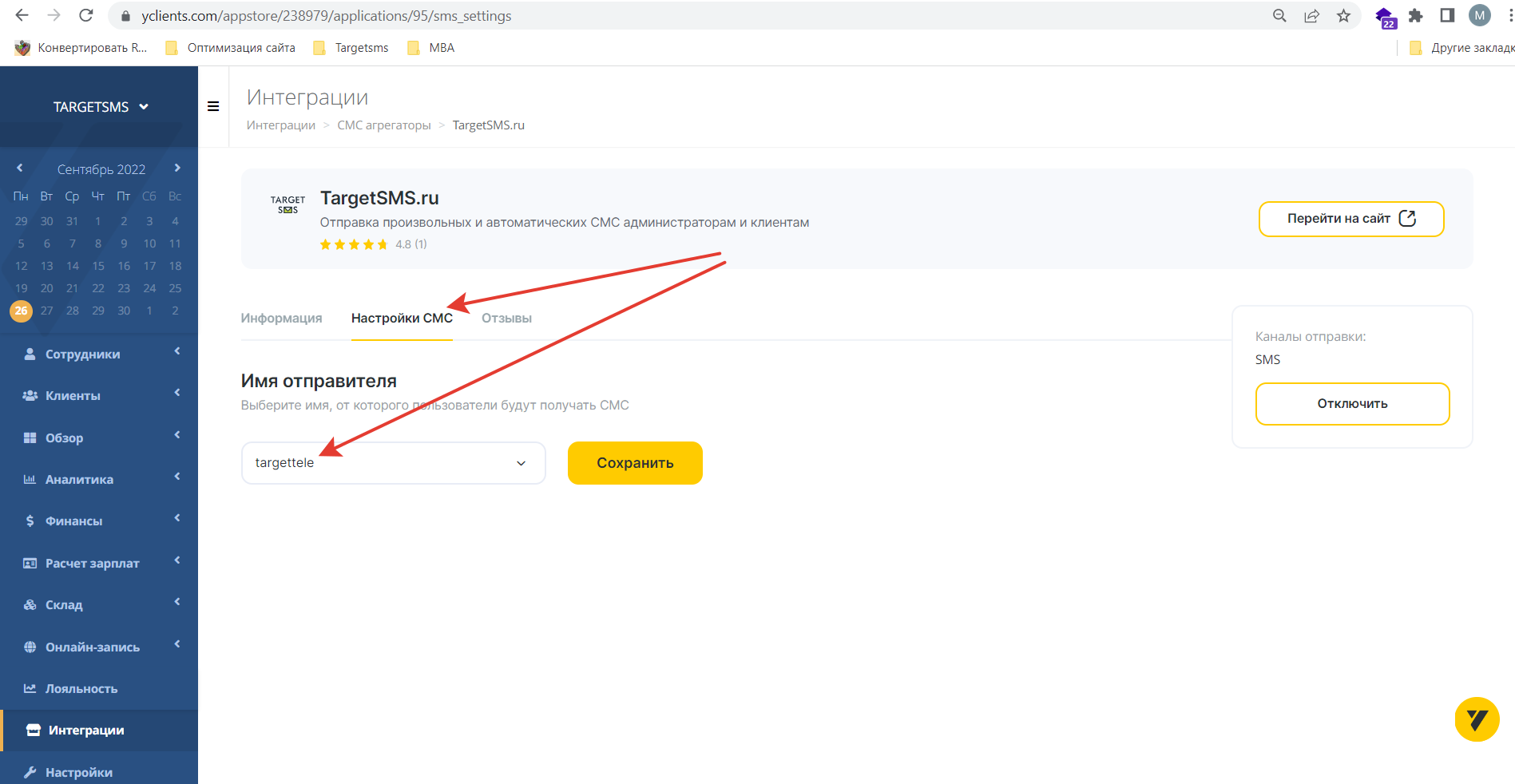
Task: Open the yellow support chat widget
Action: (x=1477, y=719)
